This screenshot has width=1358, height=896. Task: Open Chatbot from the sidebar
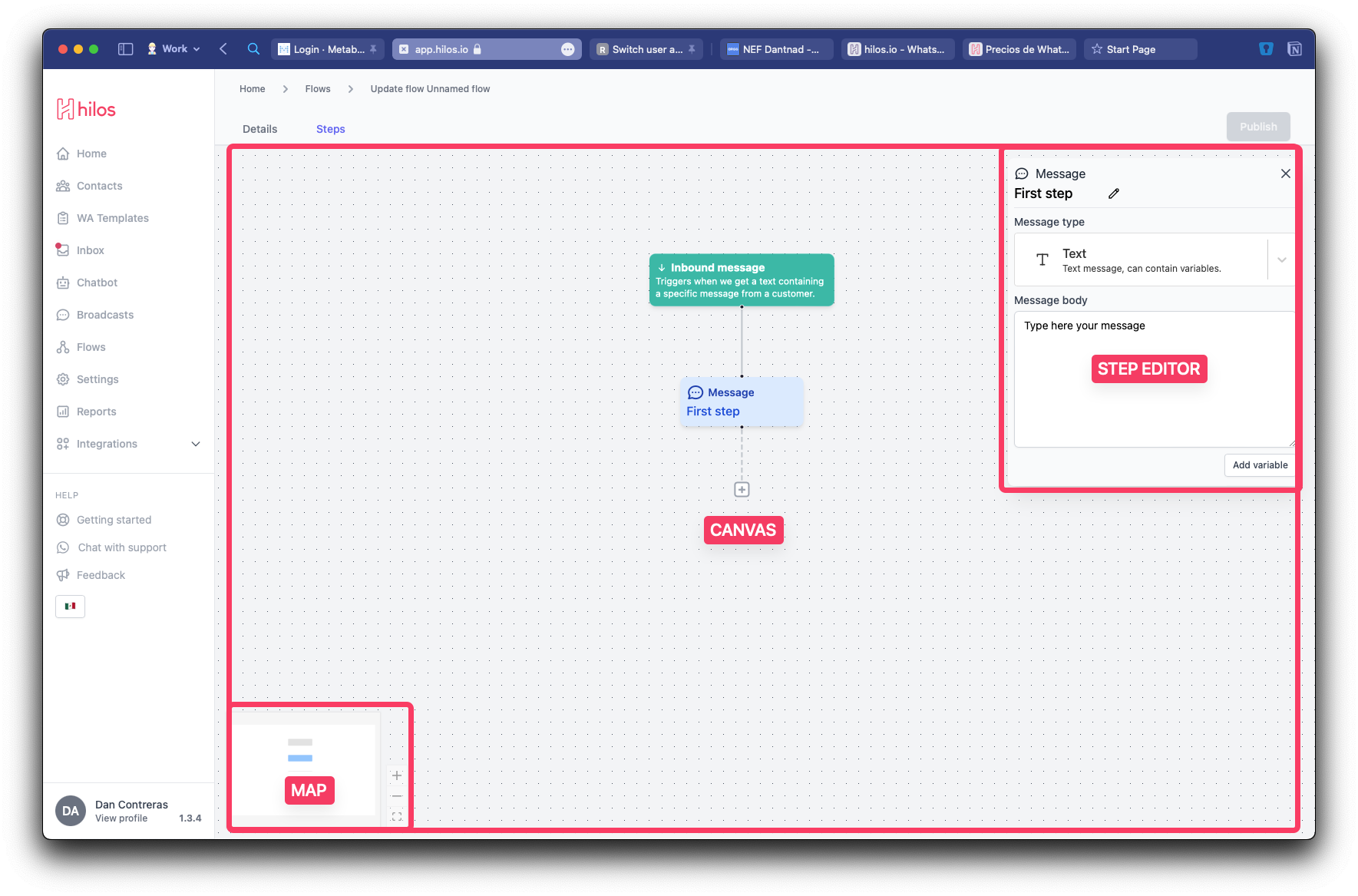97,283
